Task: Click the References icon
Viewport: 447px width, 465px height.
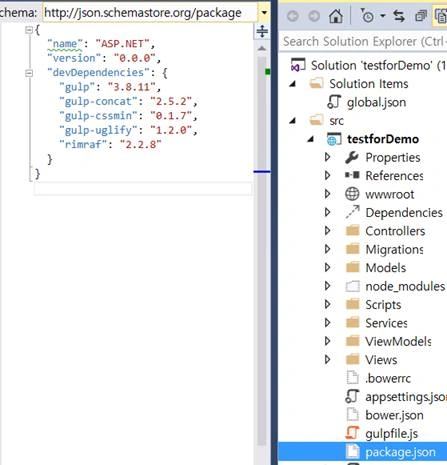Action: point(352,175)
